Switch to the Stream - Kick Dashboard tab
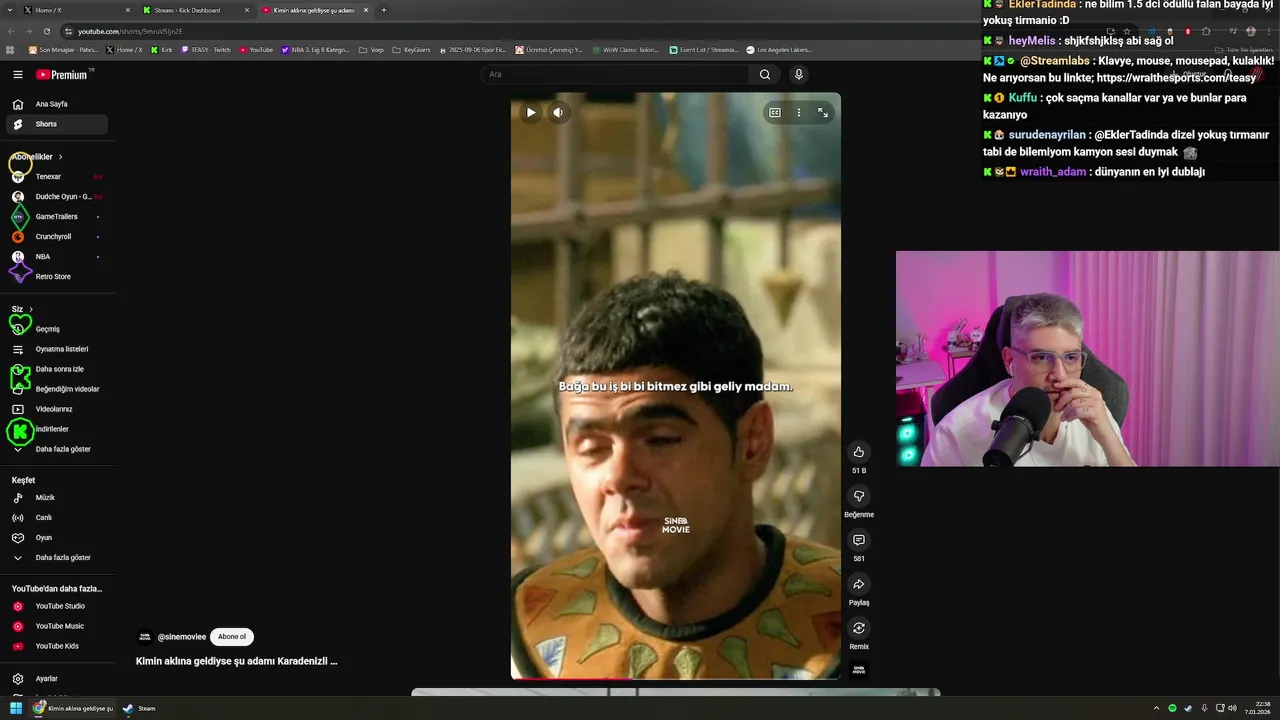 tap(195, 10)
